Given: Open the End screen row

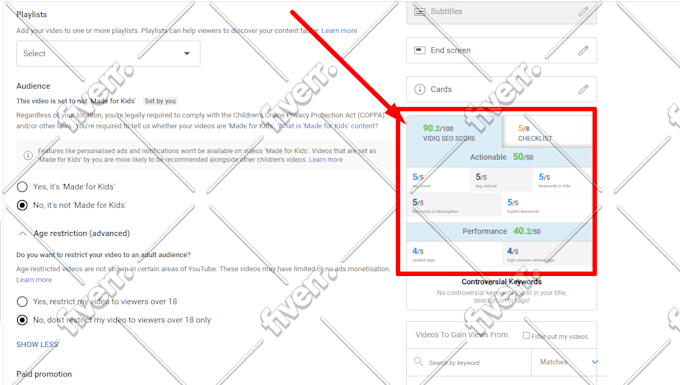Looking at the screenshot, I should pos(501,50).
